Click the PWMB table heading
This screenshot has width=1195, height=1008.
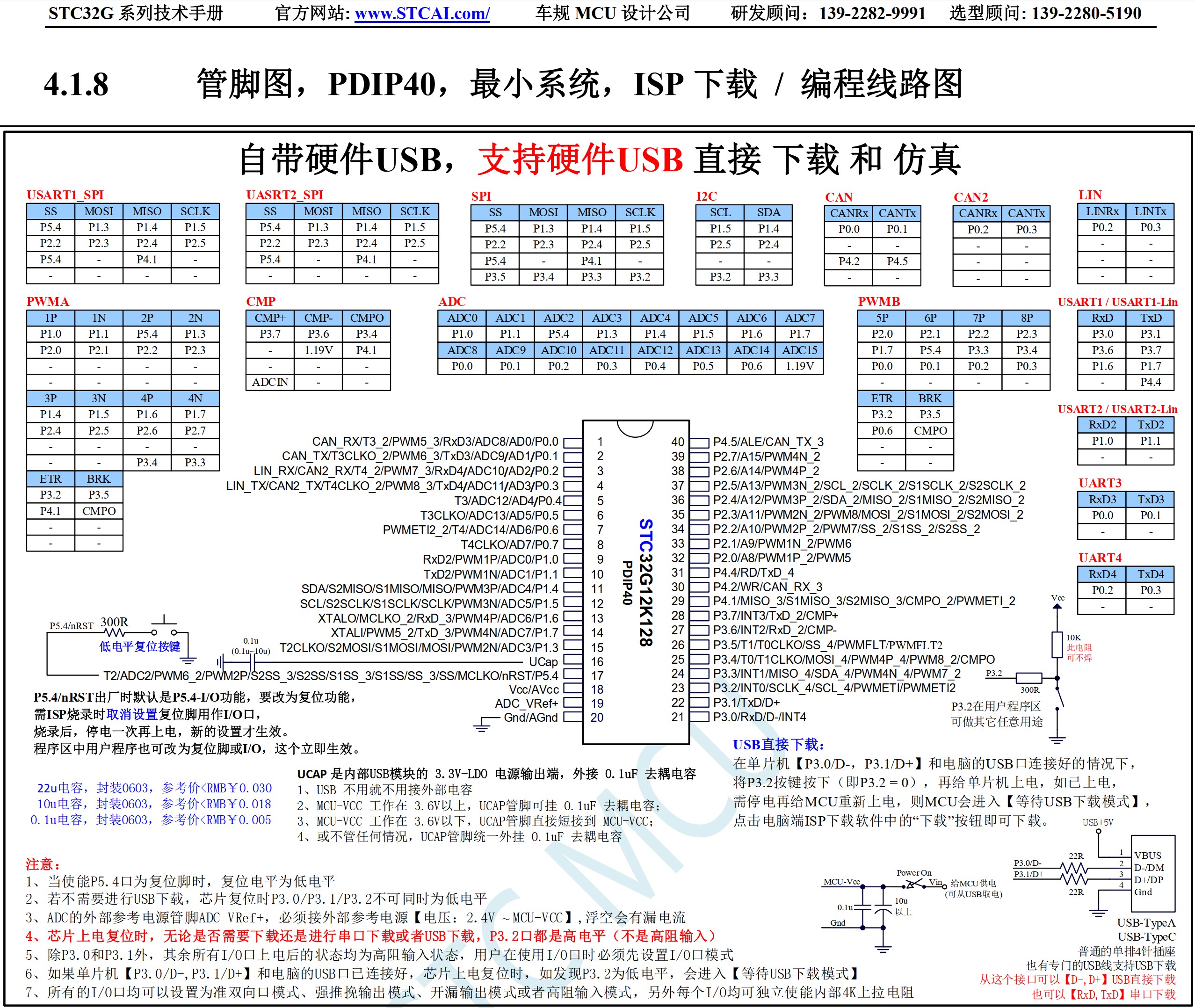click(880, 302)
